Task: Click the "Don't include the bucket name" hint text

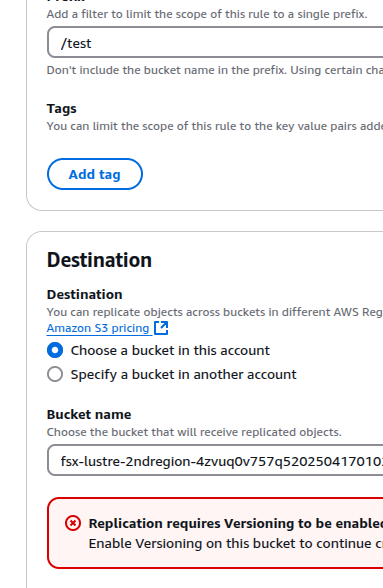Action: (x=215, y=70)
